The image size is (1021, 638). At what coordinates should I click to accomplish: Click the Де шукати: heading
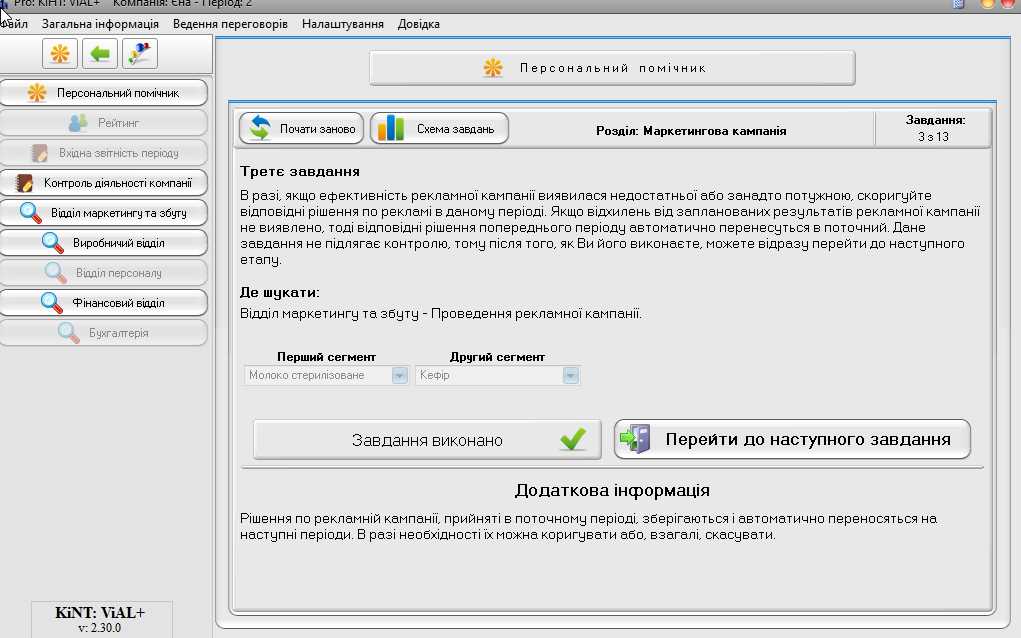[280, 293]
